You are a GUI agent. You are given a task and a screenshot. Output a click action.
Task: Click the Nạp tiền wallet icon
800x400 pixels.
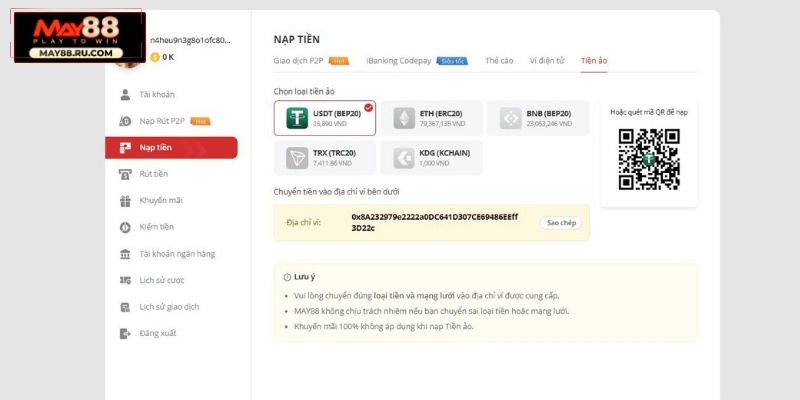(125, 148)
